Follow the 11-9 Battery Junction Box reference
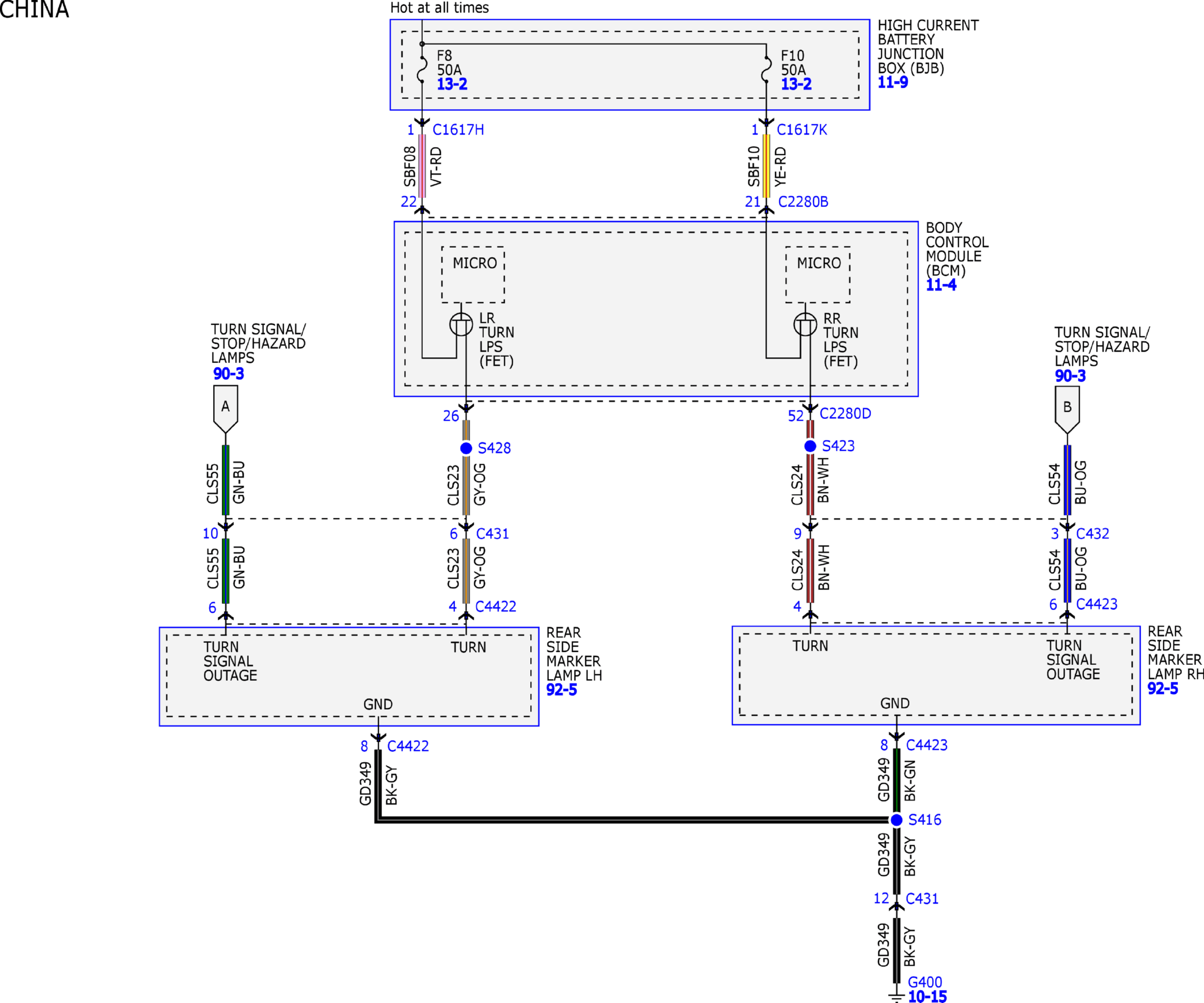Screen dimensions: 1204x1003 (x=893, y=83)
